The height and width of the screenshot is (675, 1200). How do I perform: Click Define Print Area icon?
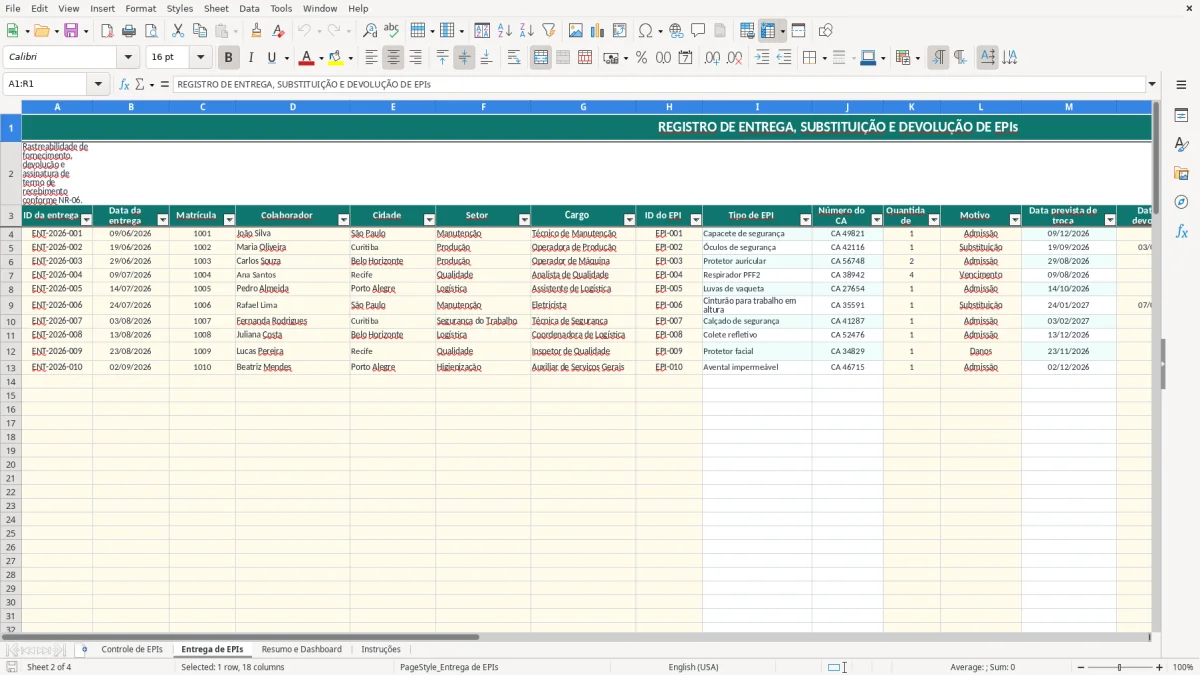pyautogui.click(x=747, y=31)
